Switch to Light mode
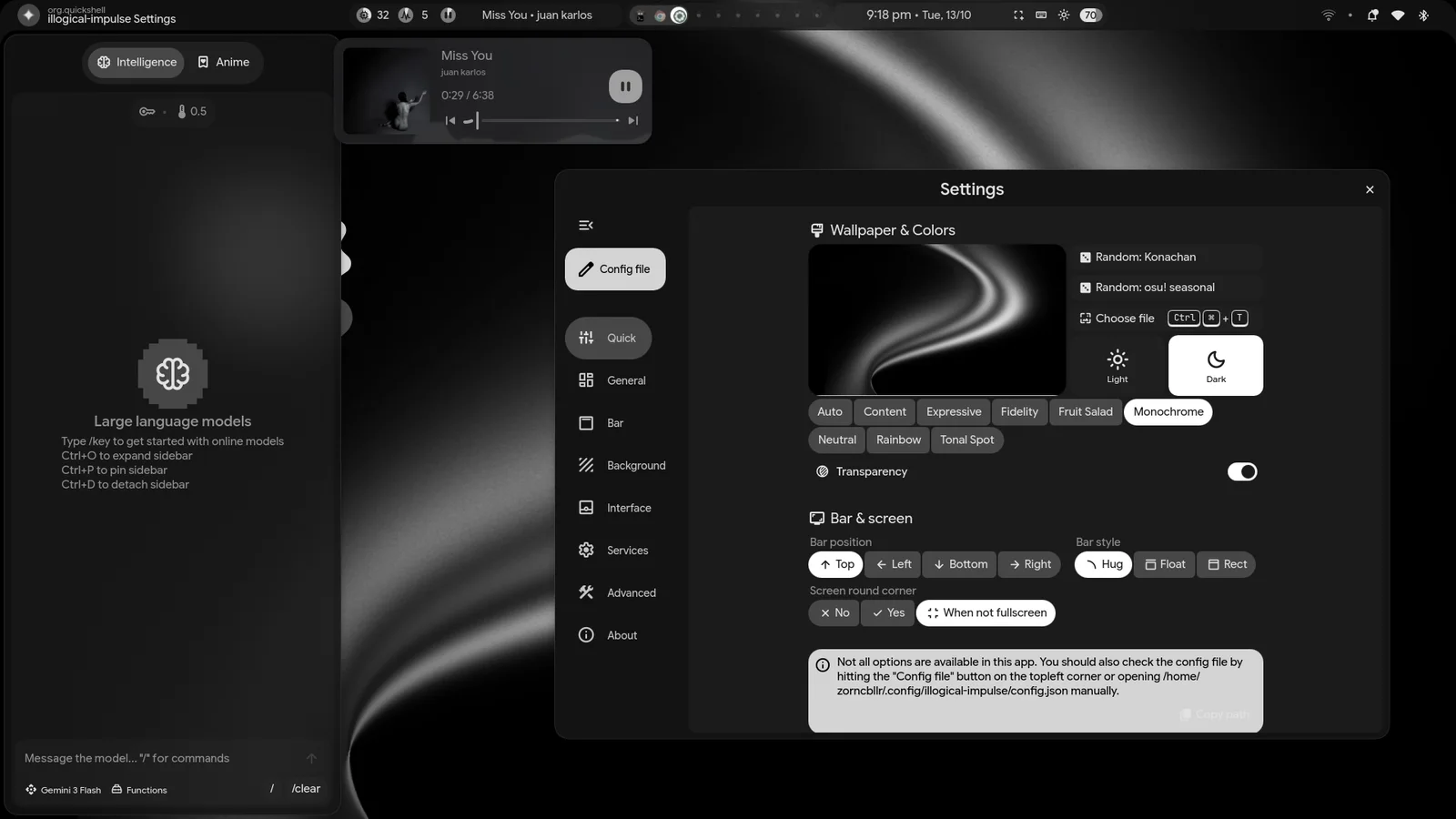 coord(1117,366)
